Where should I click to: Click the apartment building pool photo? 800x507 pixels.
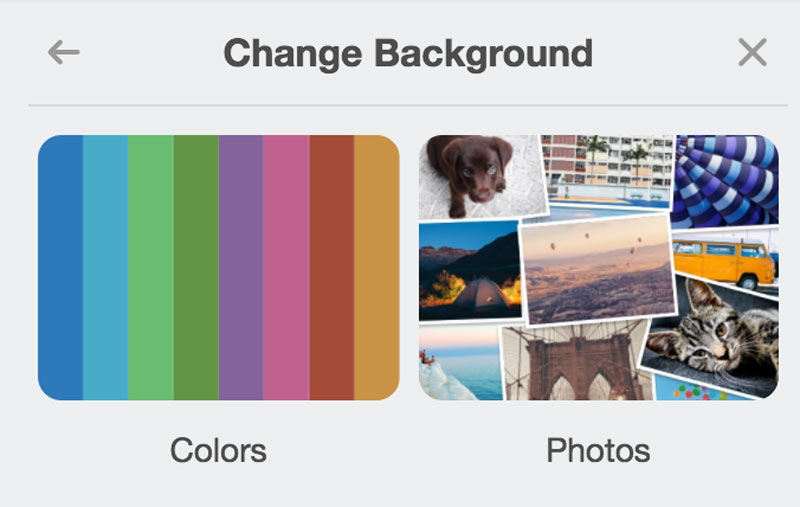605,170
